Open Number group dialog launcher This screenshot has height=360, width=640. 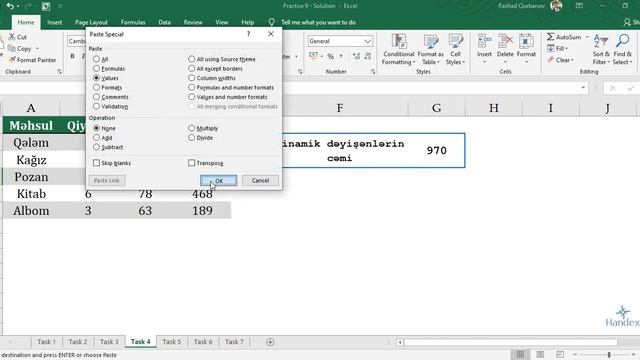373,71
